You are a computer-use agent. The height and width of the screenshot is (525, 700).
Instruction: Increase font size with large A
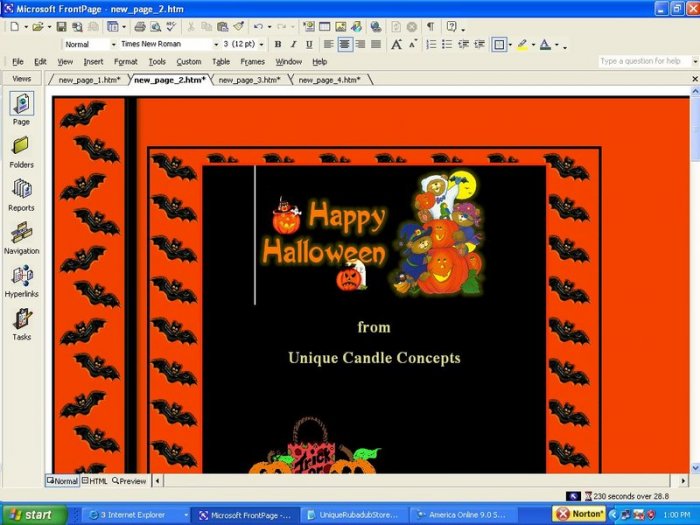tap(396, 44)
